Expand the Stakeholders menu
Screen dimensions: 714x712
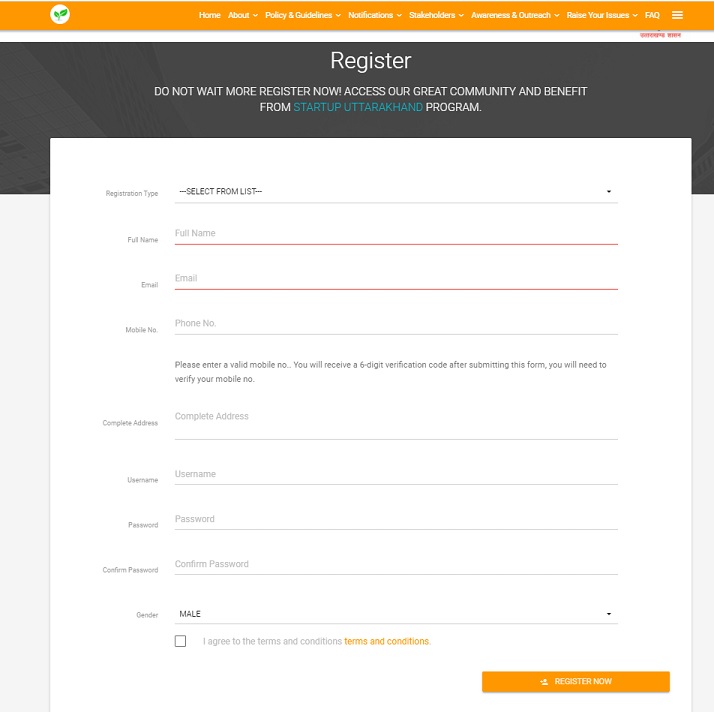coord(436,15)
